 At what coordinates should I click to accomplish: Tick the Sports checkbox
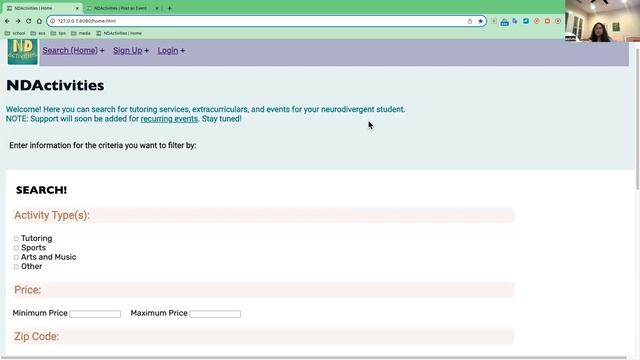[x=16, y=248]
